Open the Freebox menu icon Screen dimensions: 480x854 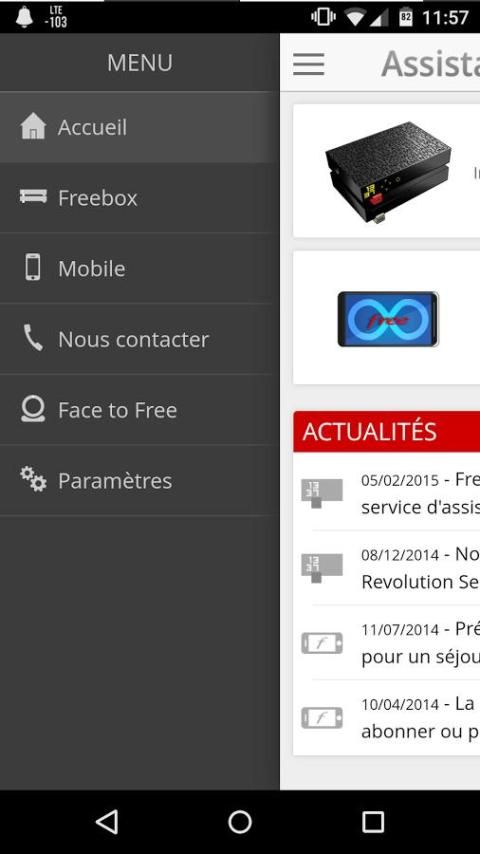click(33, 197)
